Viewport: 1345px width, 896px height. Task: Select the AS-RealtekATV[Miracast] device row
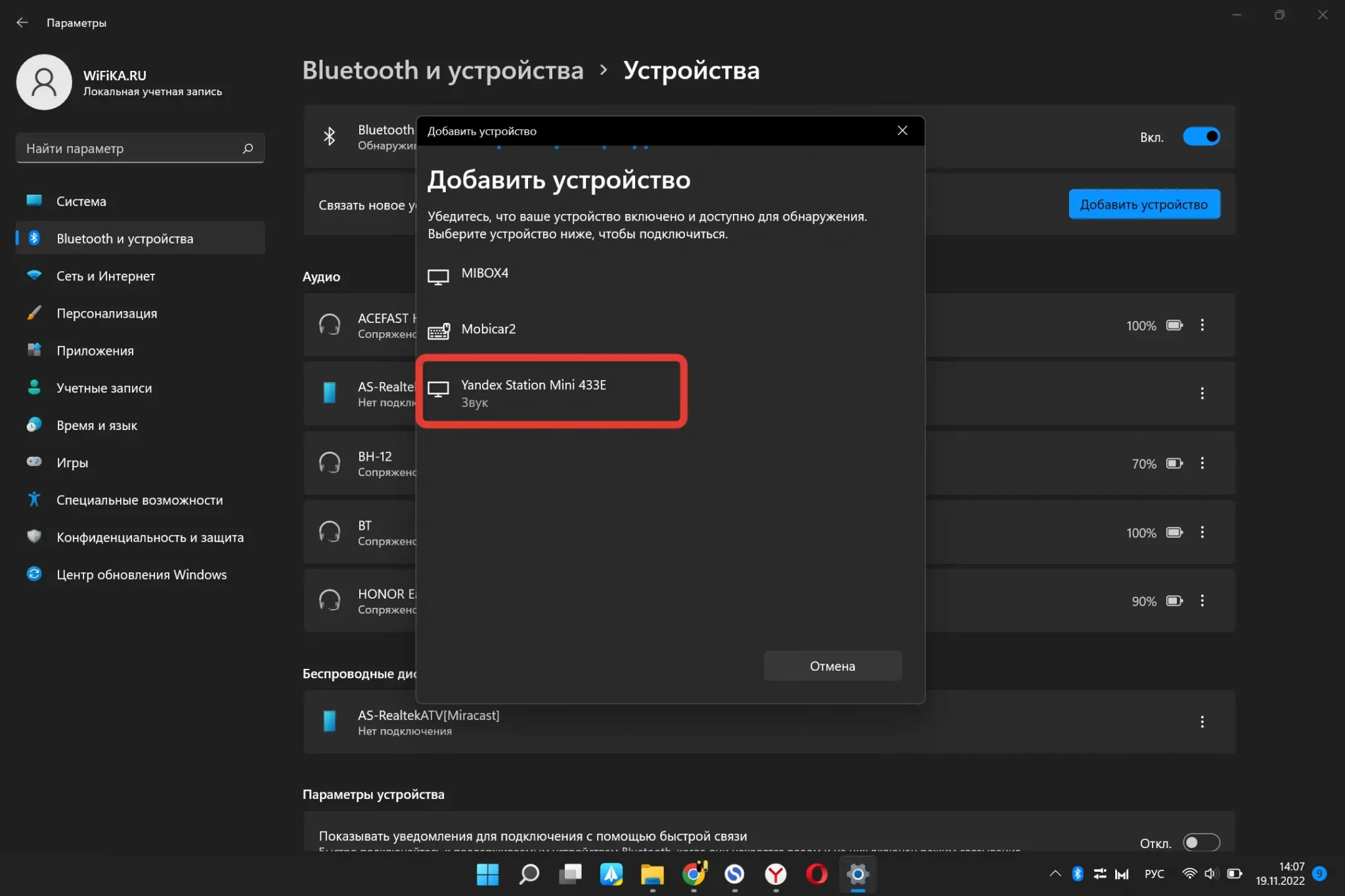point(769,722)
